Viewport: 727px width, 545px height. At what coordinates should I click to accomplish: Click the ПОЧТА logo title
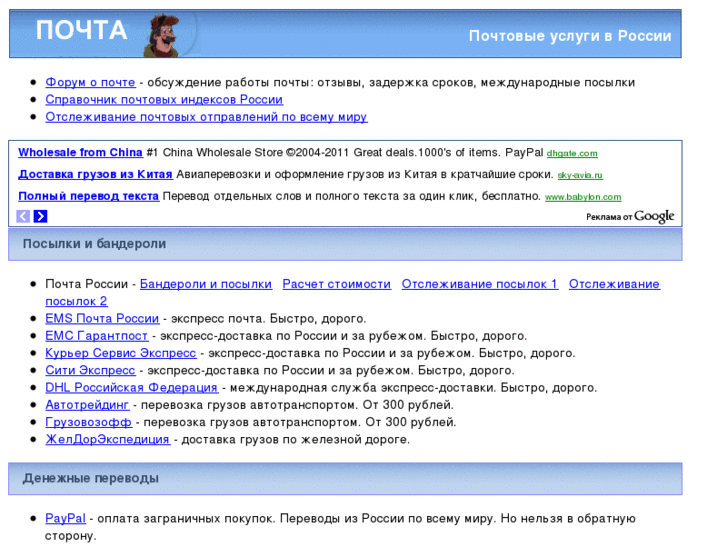pos(82,30)
